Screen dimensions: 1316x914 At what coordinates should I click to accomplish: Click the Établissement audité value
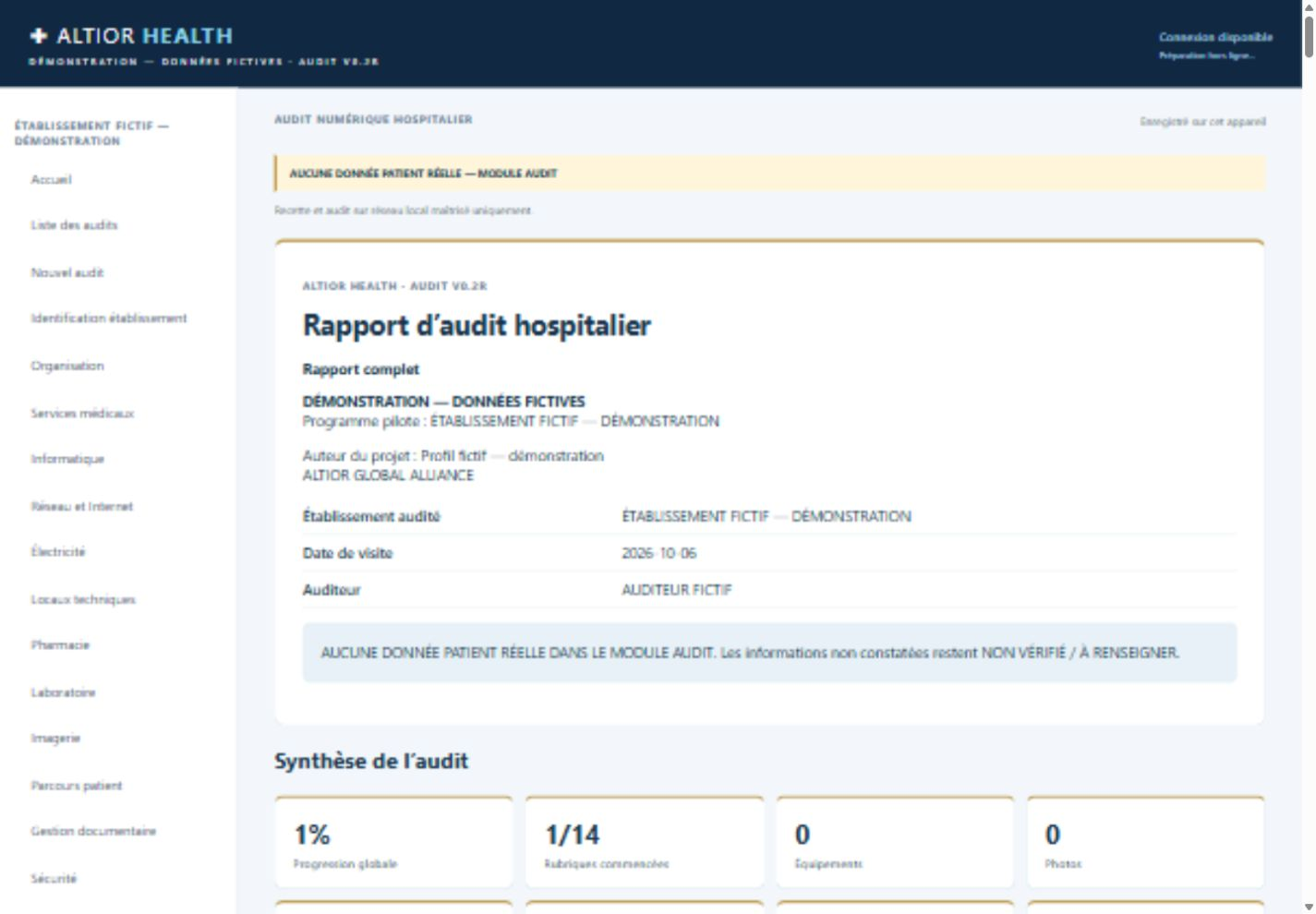pos(767,516)
